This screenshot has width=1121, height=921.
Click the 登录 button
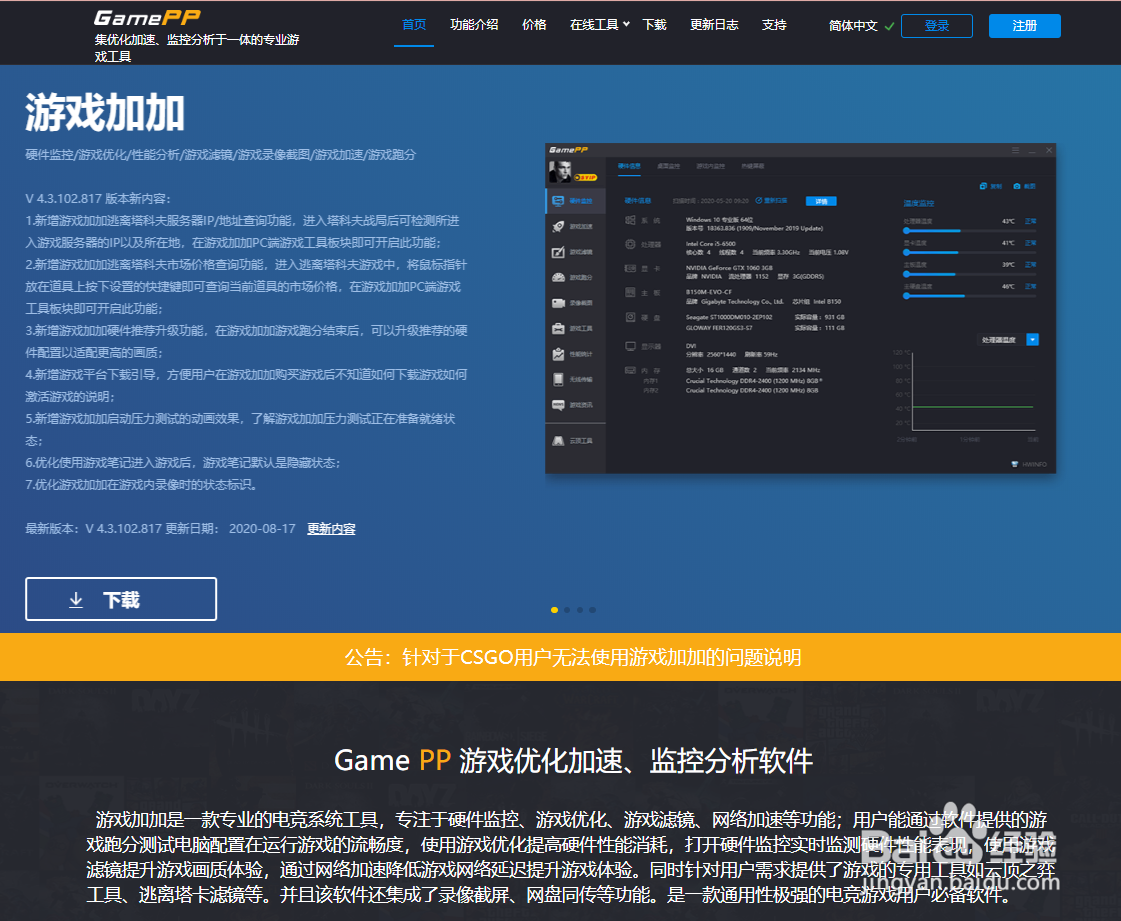[937, 26]
